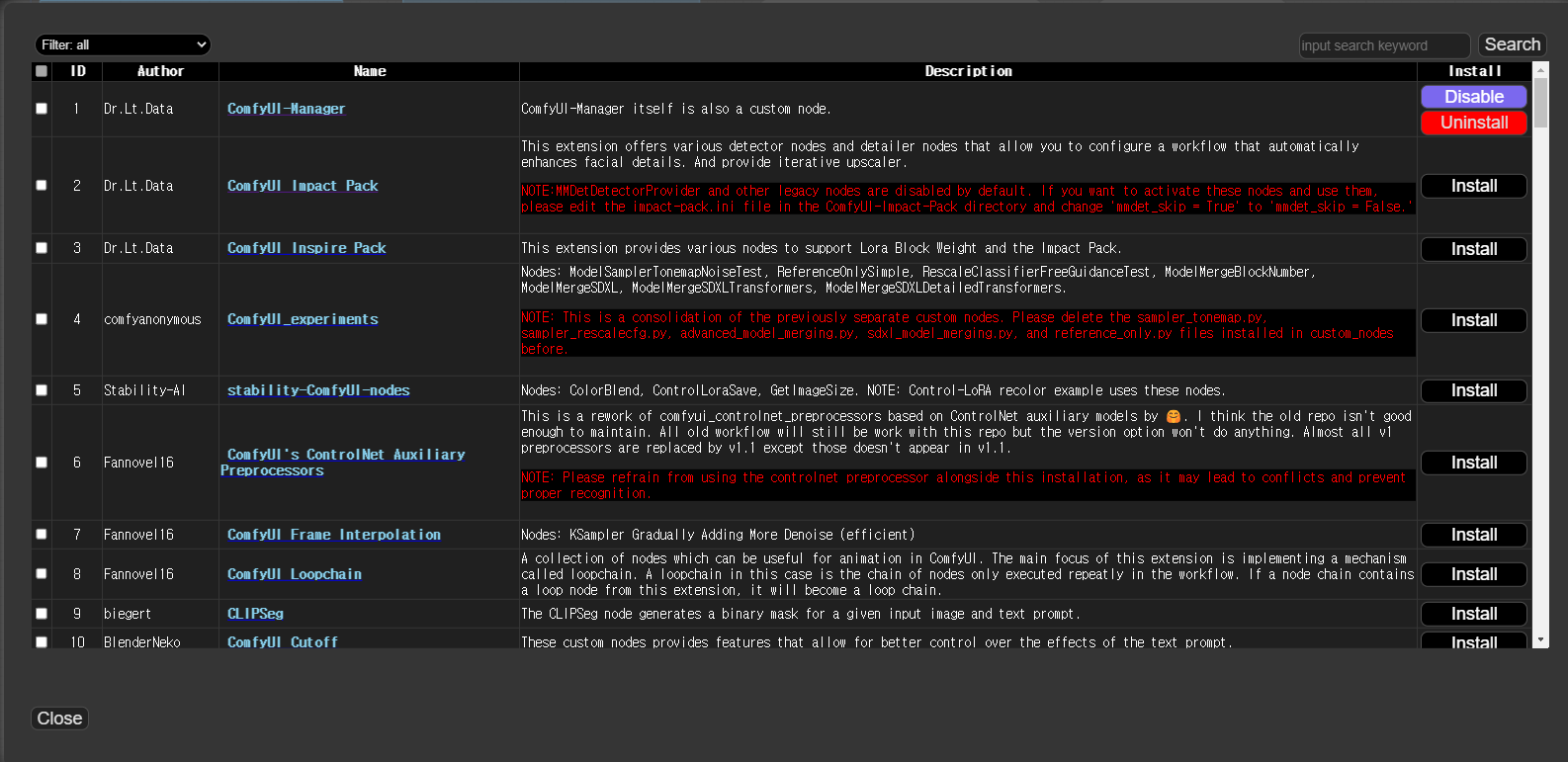Open the ComfyUI Inspire Pack link
This screenshot has width=1568, height=762.
(306, 248)
